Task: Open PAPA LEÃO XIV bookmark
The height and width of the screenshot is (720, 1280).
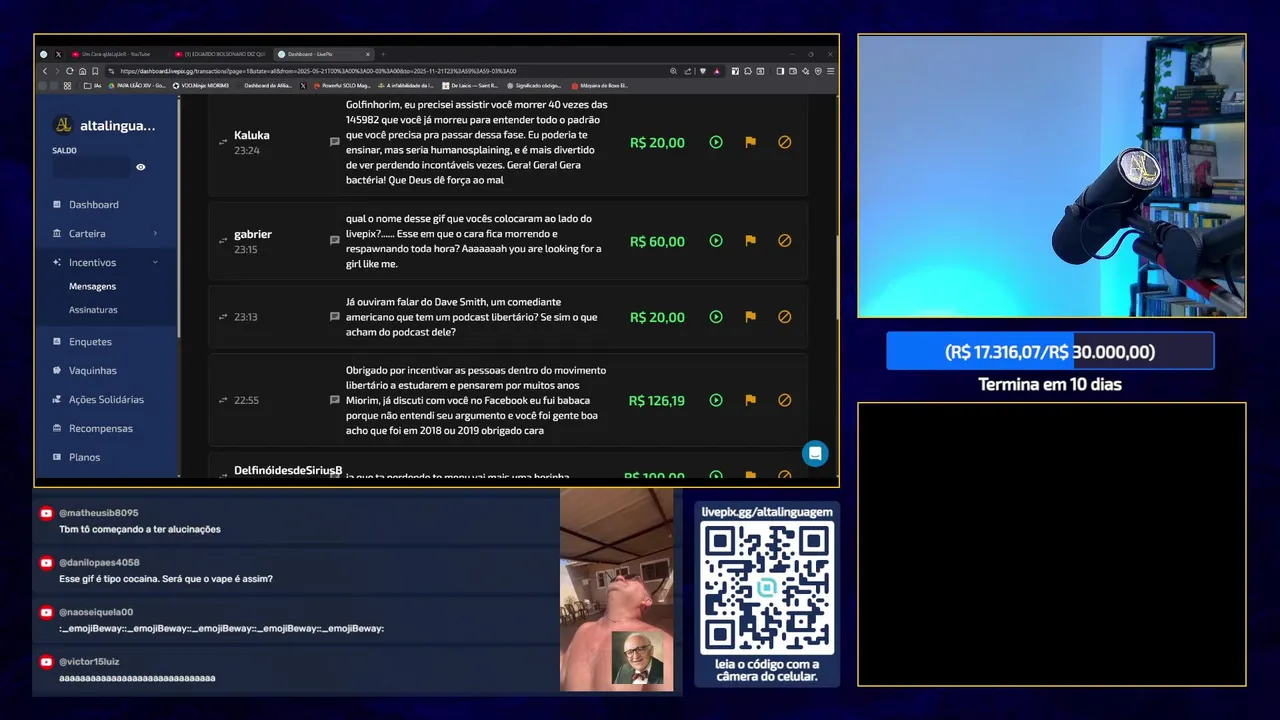Action: click(136, 86)
